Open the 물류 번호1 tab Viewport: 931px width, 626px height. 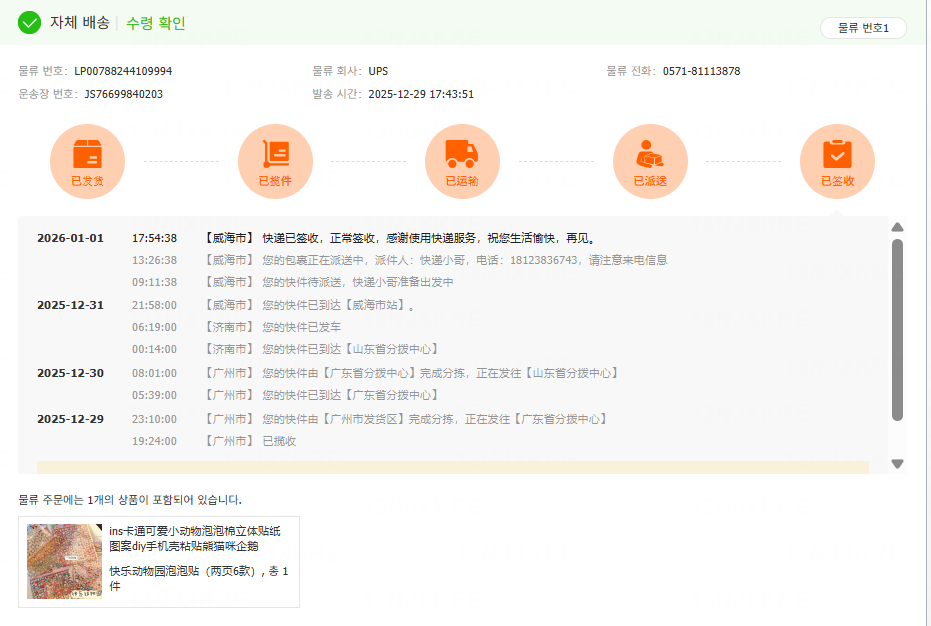[x=862, y=28]
